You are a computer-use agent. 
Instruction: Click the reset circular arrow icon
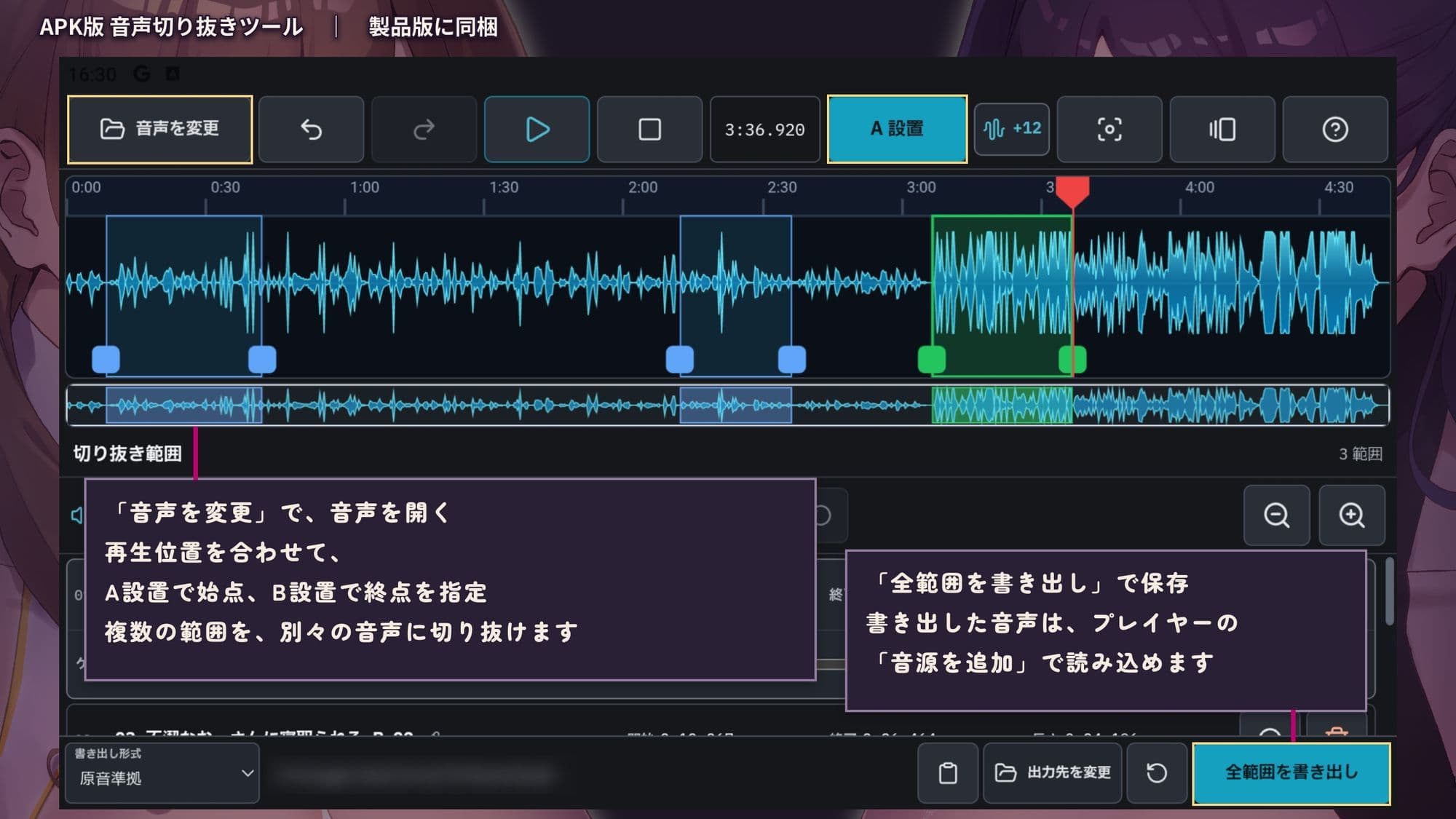coord(1157,772)
